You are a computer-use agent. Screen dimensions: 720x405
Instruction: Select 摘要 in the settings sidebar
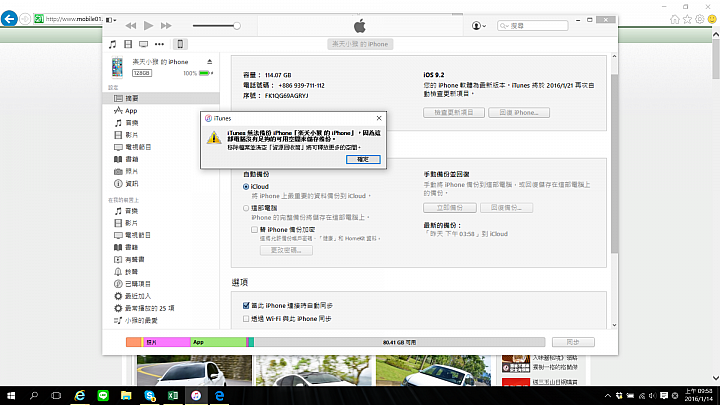pyautogui.click(x=161, y=98)
